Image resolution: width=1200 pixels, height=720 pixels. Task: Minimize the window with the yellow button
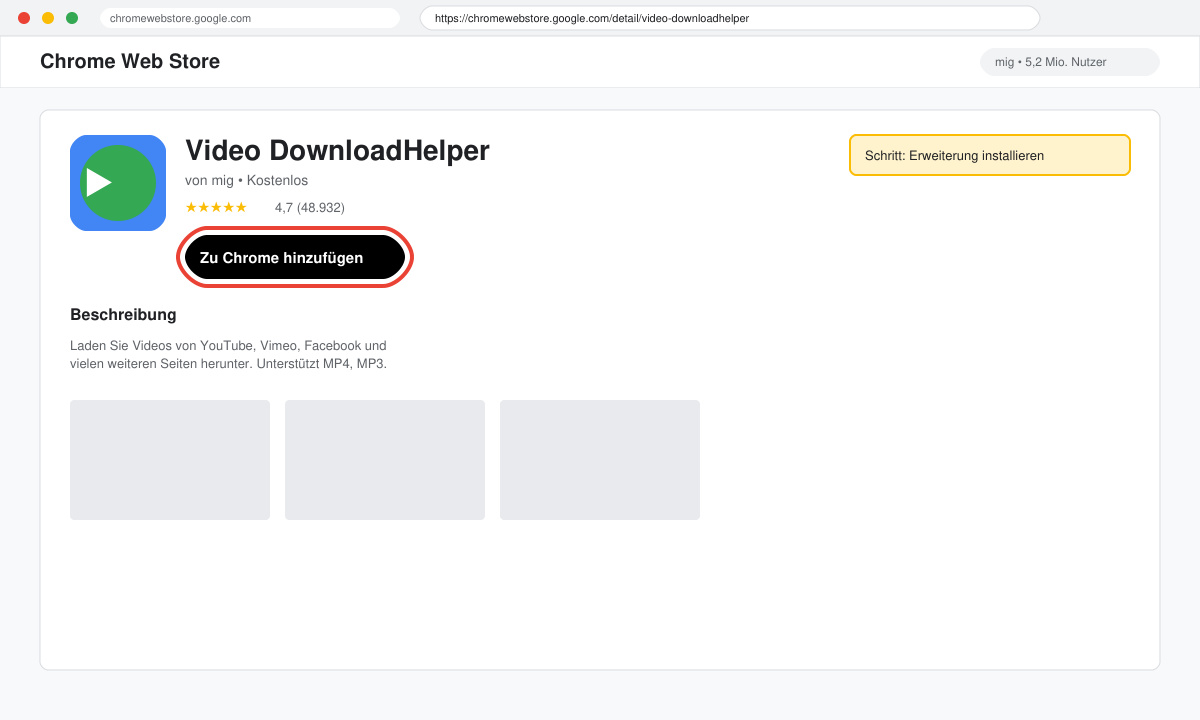tap(48, 18)
